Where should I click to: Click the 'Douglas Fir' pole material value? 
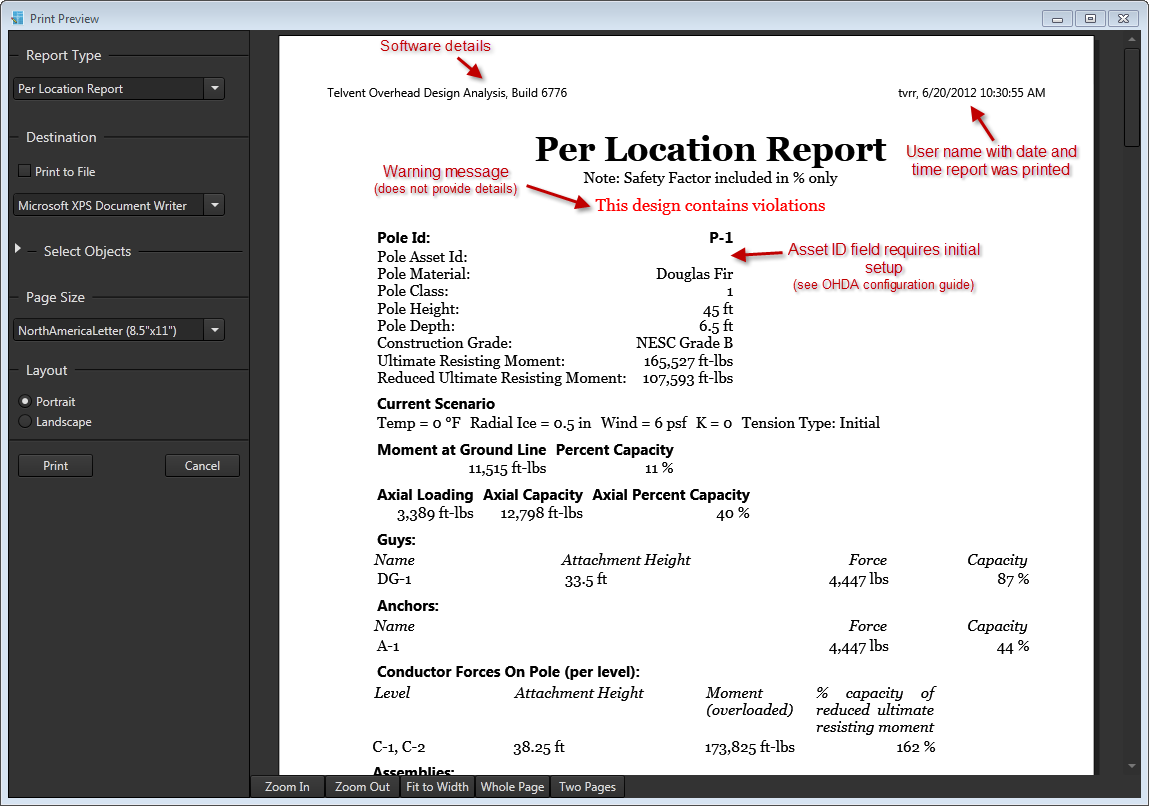694,274
